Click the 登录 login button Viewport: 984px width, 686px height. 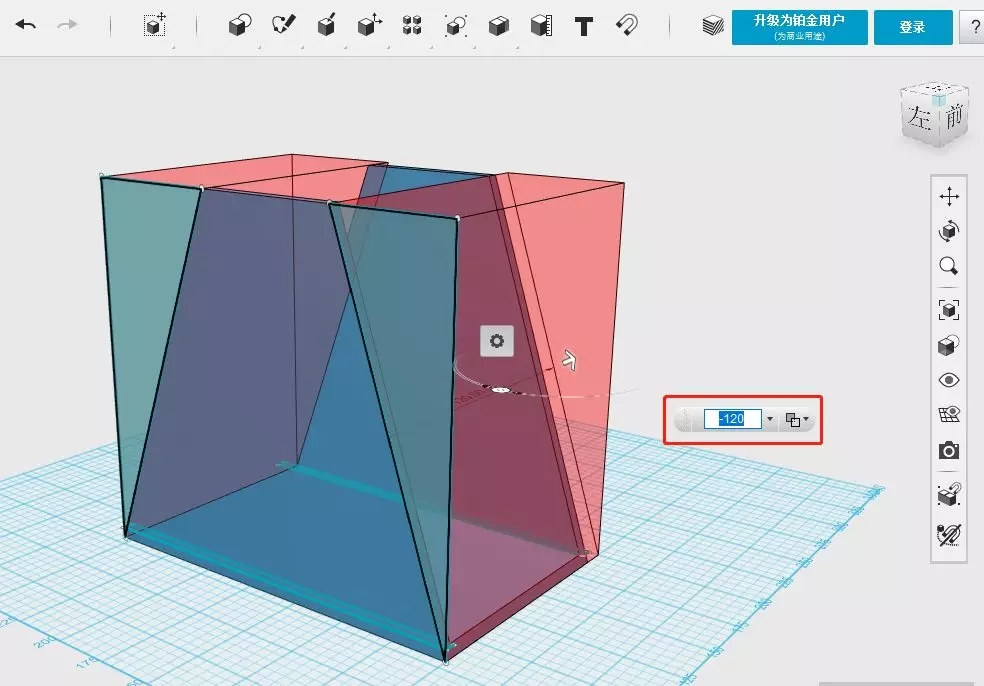912,27
